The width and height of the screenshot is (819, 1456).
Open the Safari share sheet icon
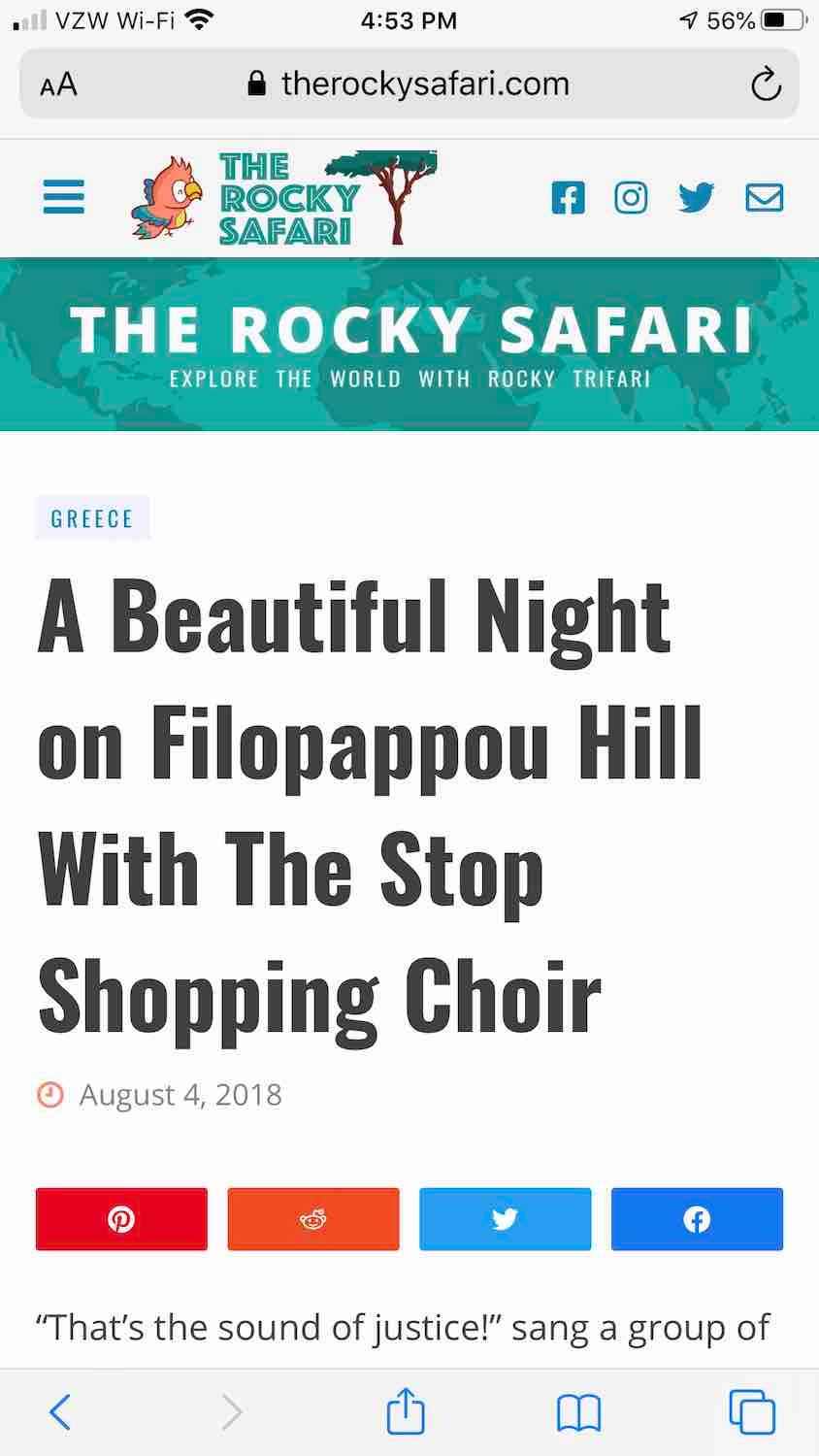tap(406, 1411)
